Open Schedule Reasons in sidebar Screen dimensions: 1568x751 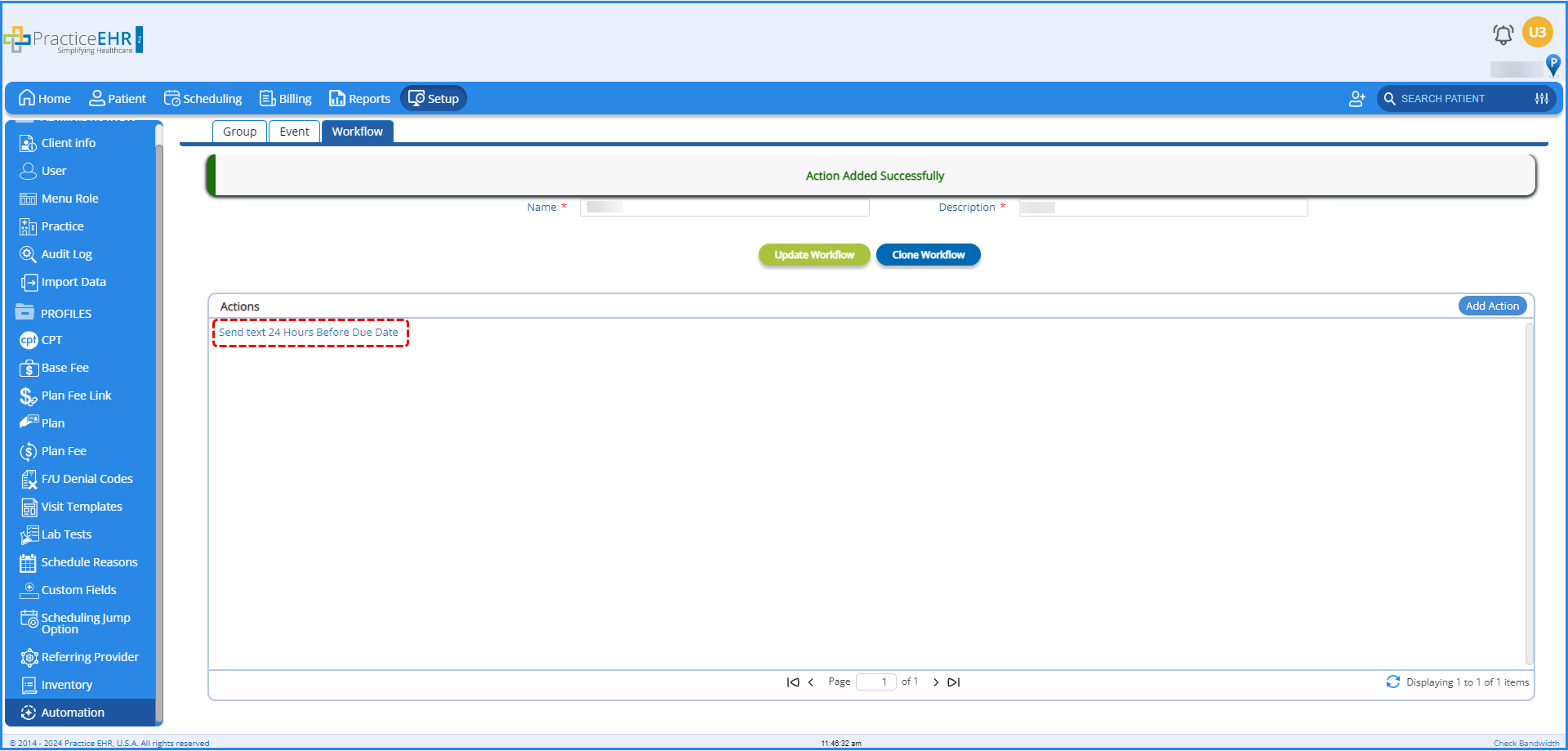click(x=79, y=562)
